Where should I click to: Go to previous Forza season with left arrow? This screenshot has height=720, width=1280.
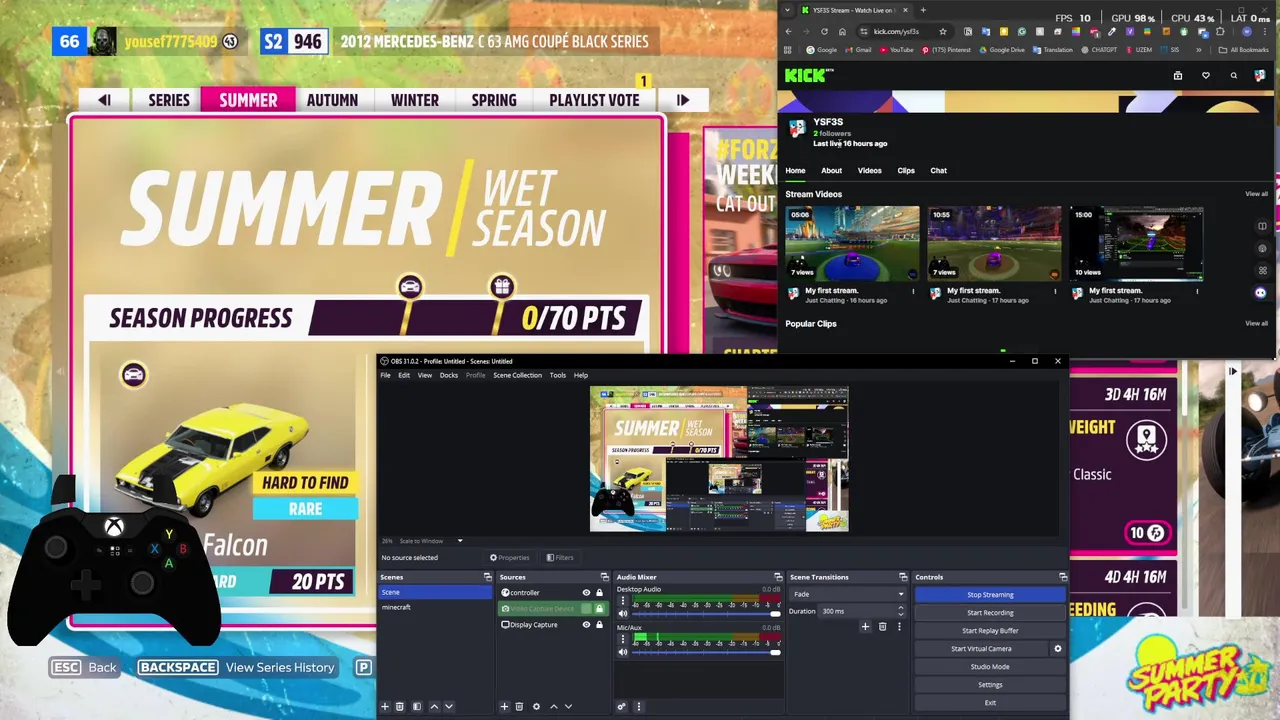pos(104,100)
